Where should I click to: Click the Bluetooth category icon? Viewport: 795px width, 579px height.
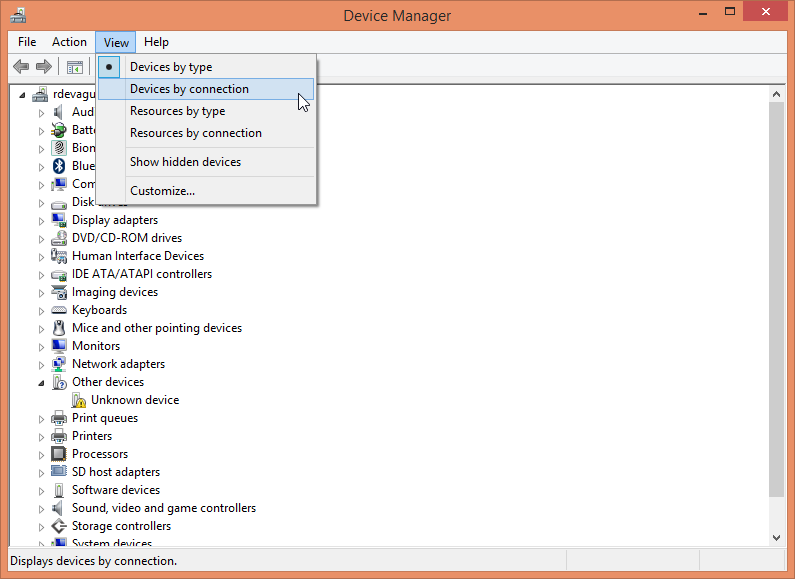[x=59, y=166]
